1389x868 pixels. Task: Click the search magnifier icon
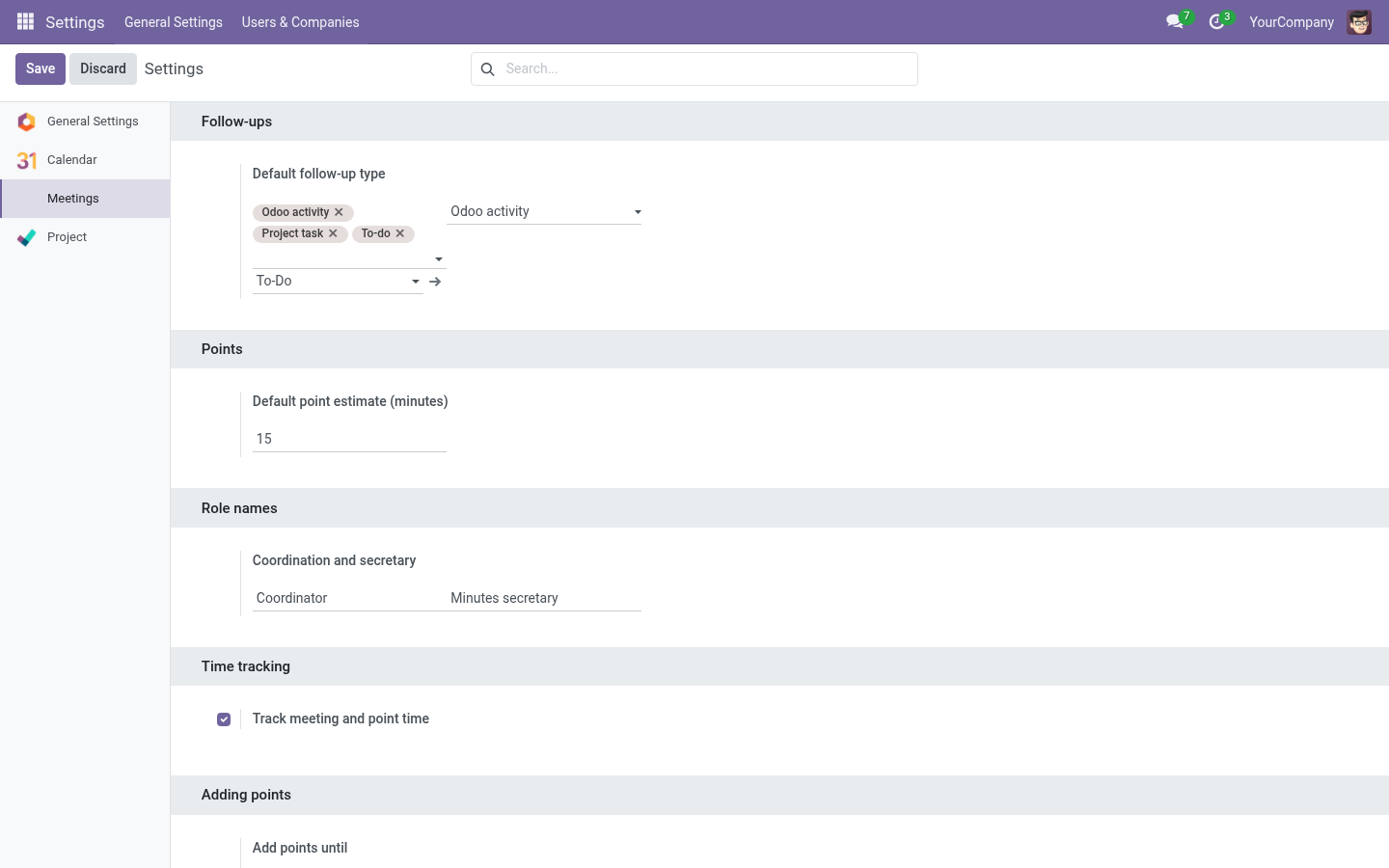[x=488, y=69]
